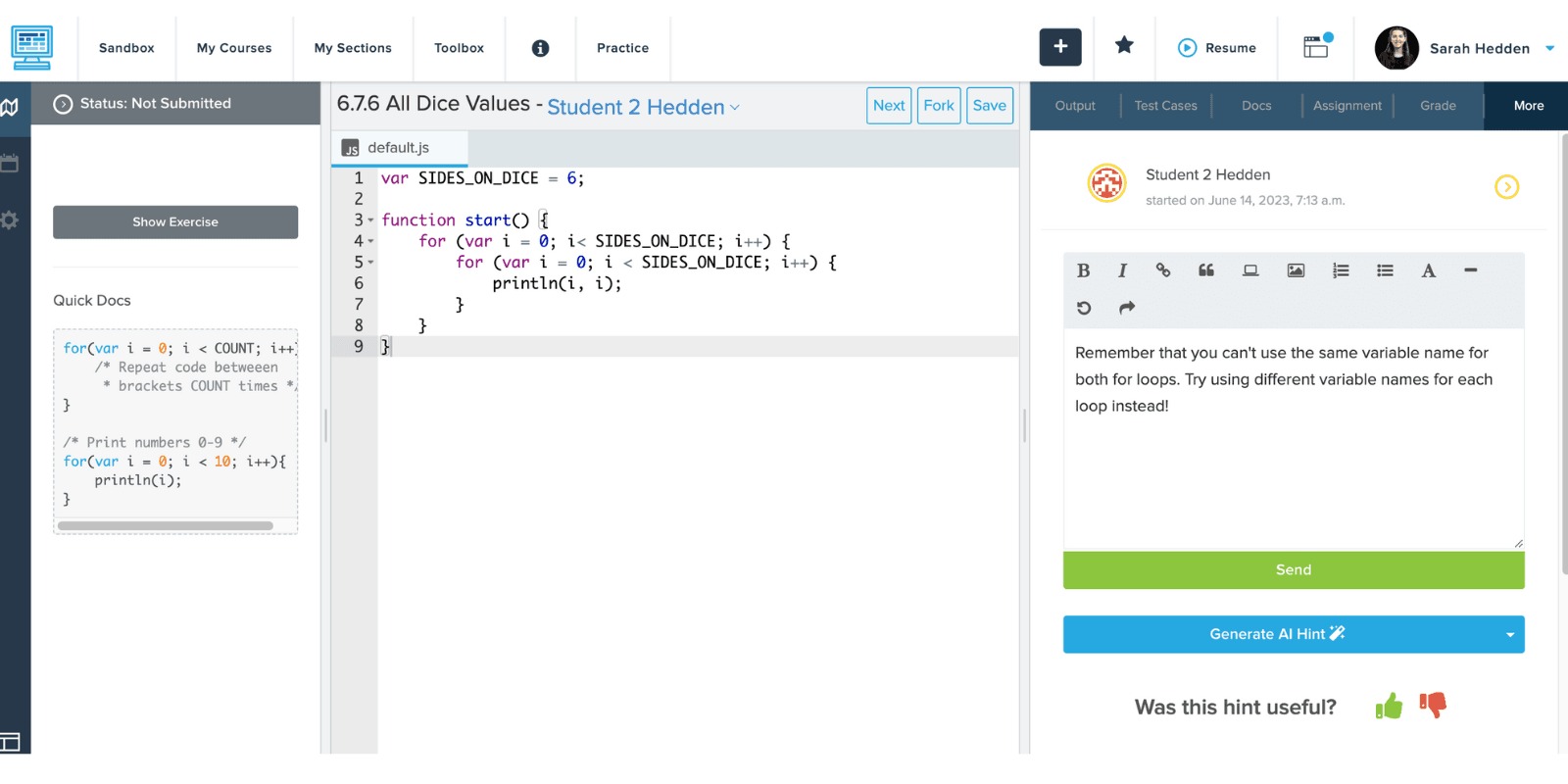The width and height of the screenshot is (1568, 784).
Task: Expand the Generate AI Hint options arrow
Action: click(x=1509, y=635)
